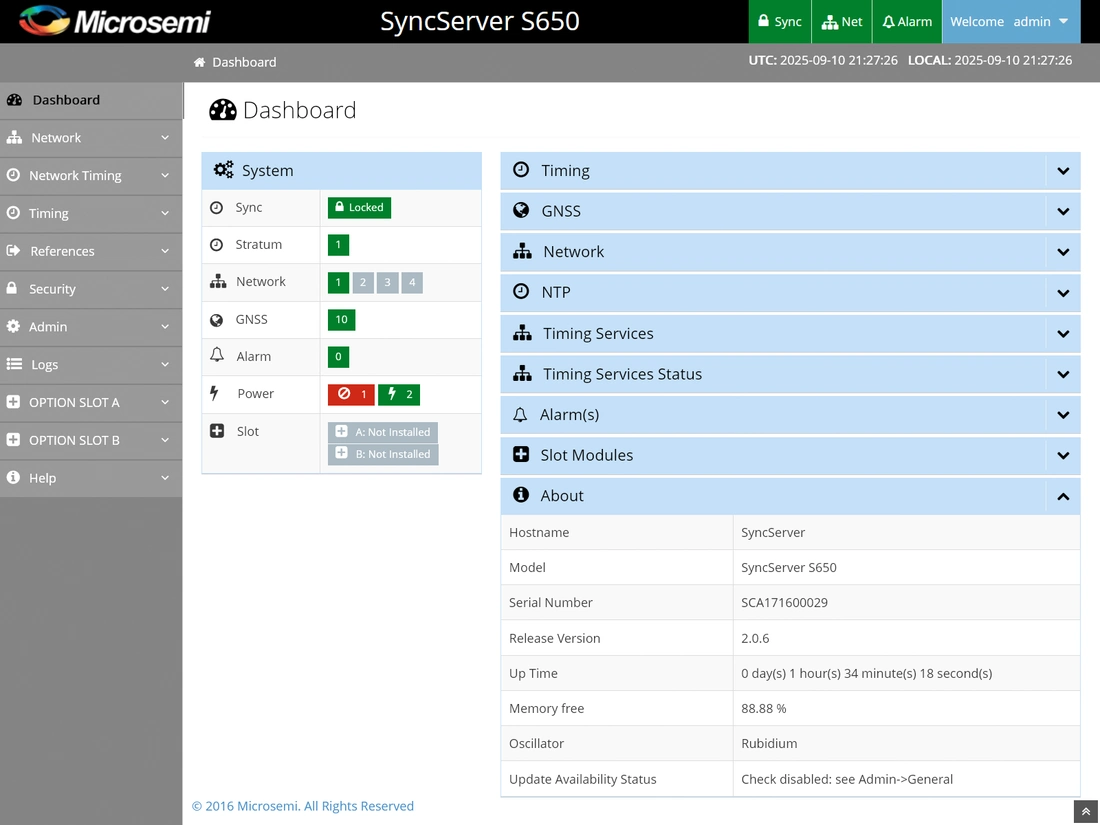Viewport: 1100px width, 825px height.
Task: Click the Net status button in header
Action: (x=842, y=22)
